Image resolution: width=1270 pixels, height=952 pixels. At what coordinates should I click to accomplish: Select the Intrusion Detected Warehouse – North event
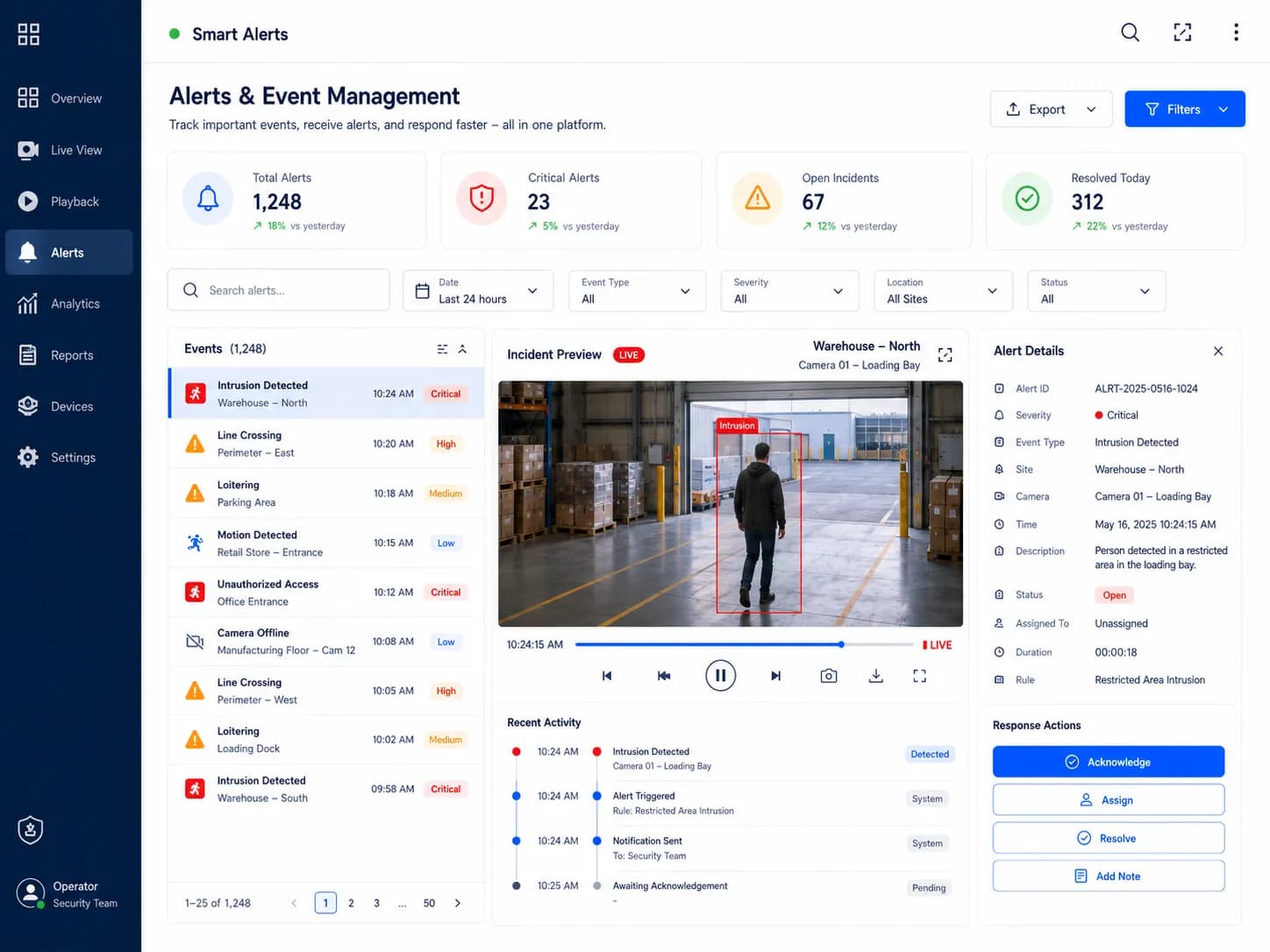(326, 394)
